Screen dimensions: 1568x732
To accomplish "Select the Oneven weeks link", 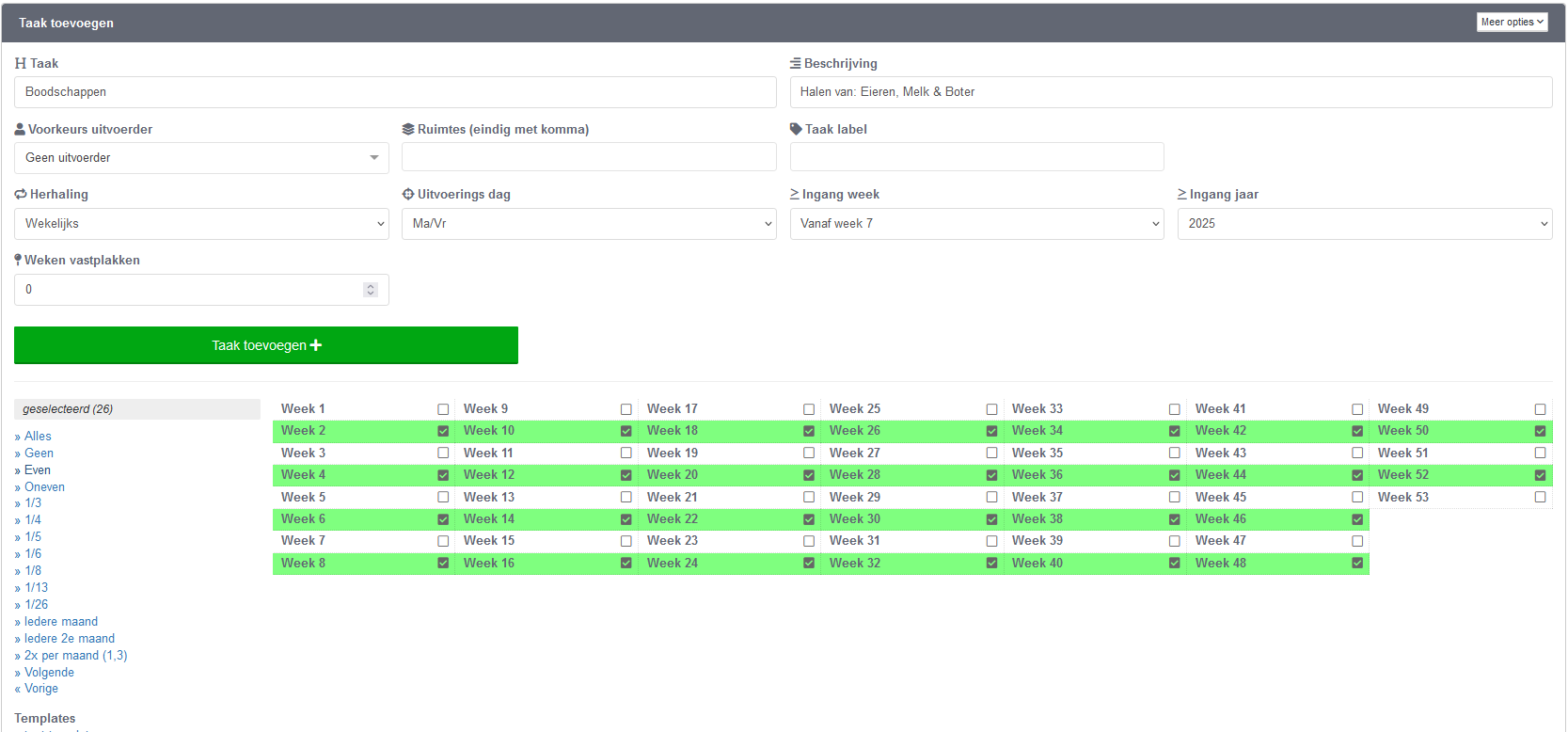I will [x=44, y=486].
